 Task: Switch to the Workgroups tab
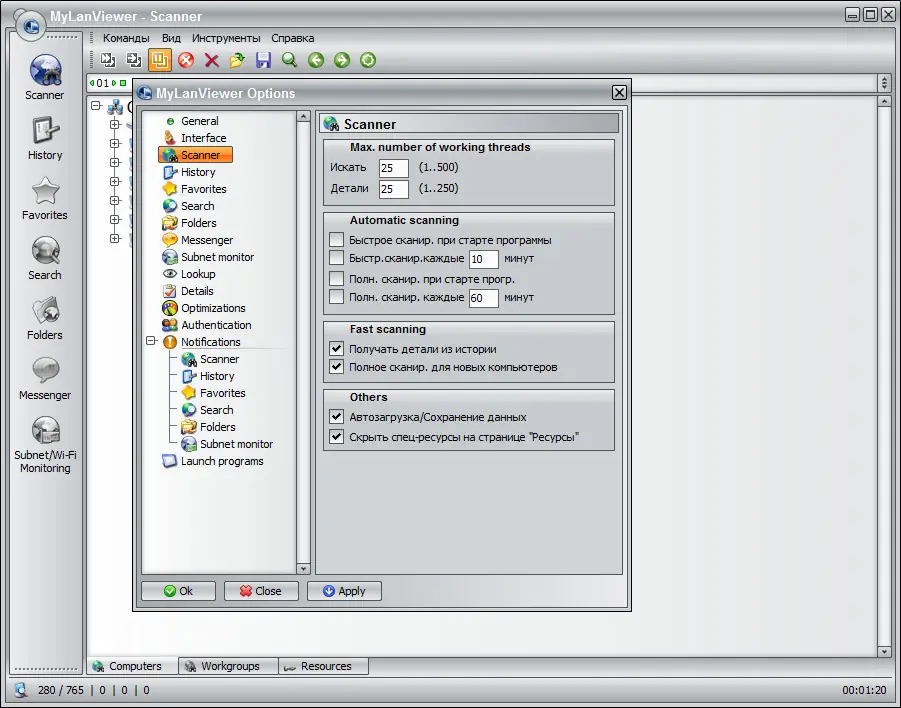[228, 666]
